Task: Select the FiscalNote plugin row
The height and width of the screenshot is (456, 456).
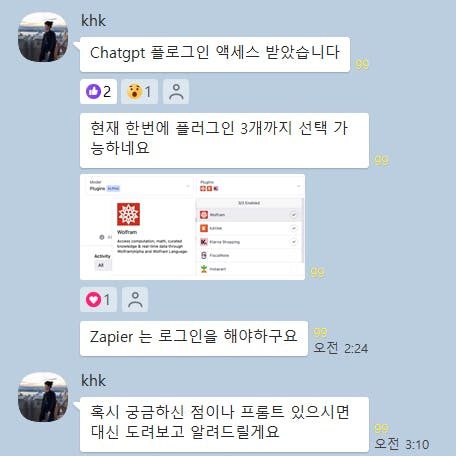Action: tap(248, 255)
